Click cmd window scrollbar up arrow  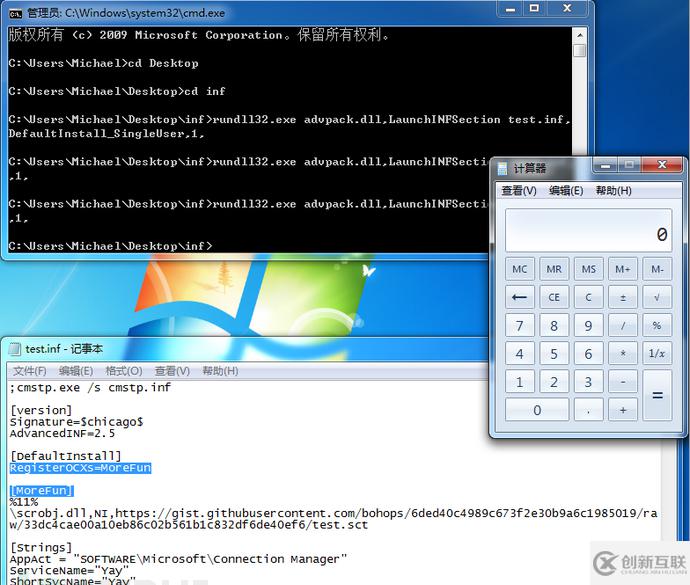click(x=580, y=35)
